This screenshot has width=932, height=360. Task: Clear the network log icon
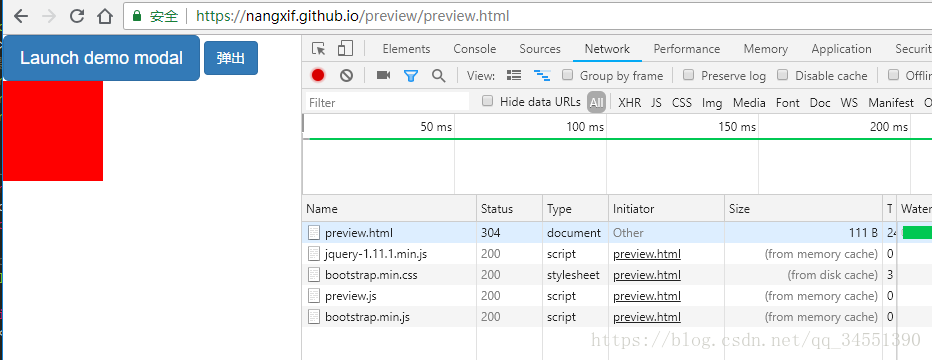coord(347,75)
